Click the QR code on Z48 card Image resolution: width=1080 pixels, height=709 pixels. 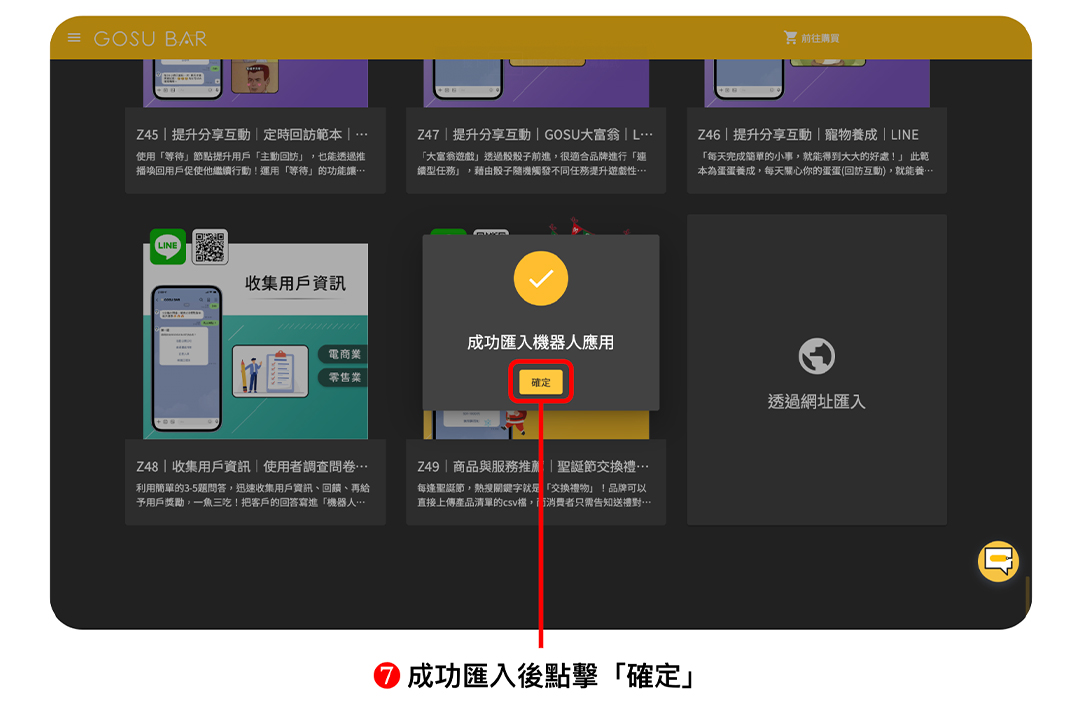point(210,247)
